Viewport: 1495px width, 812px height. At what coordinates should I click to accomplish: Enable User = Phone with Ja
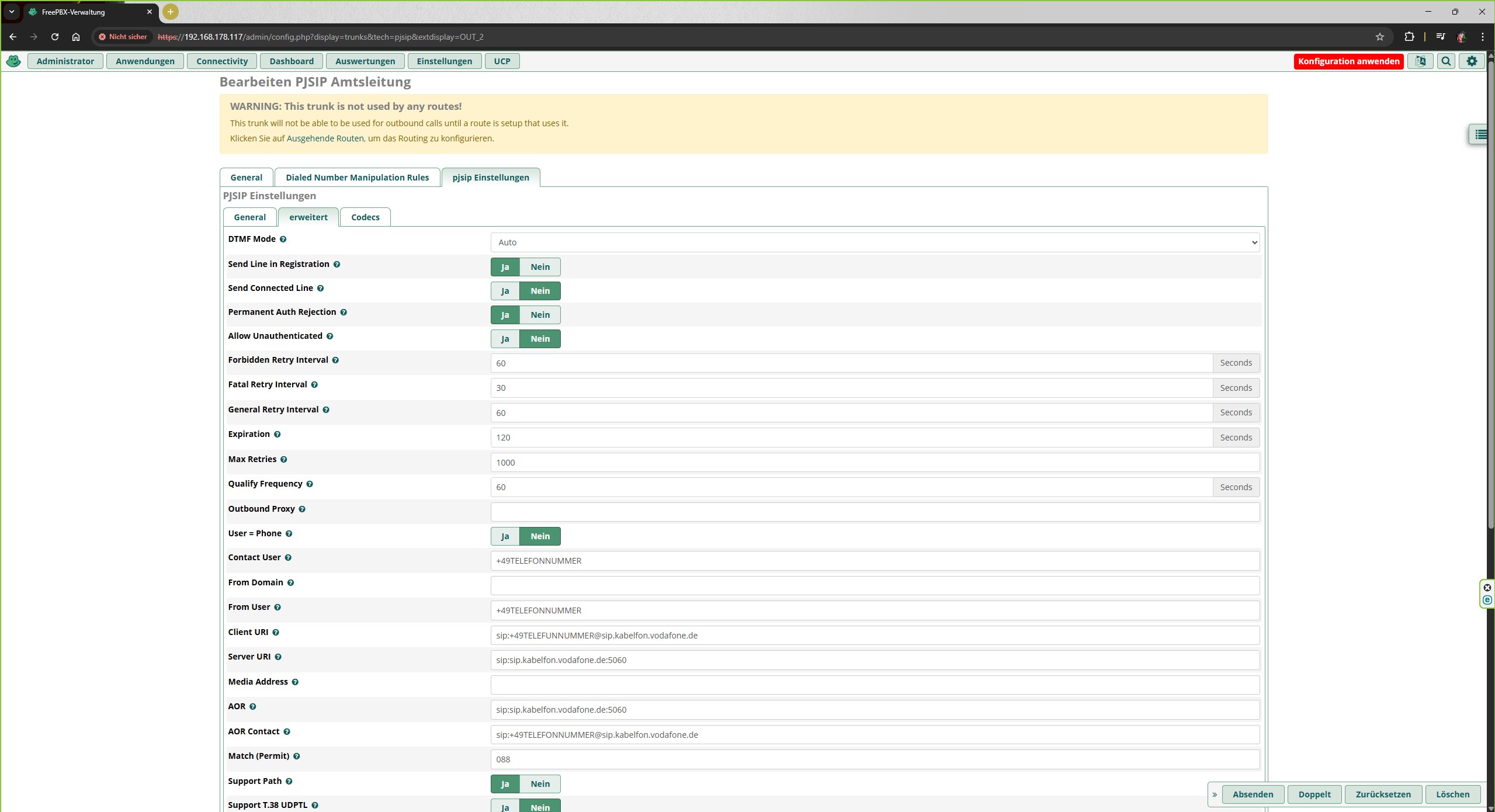coord(505,536)
